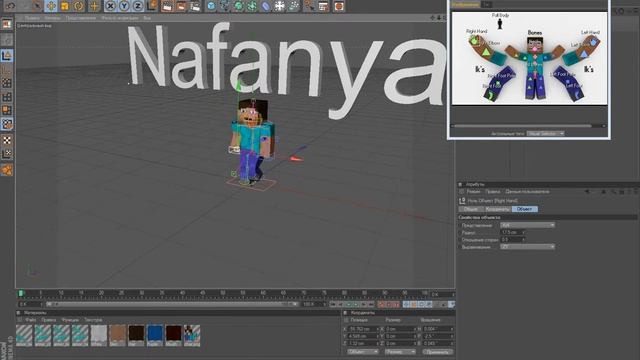Screen dimensions: 640x360
Task: Activate the Scale tool in top toolbar
Action: point(64,6)
